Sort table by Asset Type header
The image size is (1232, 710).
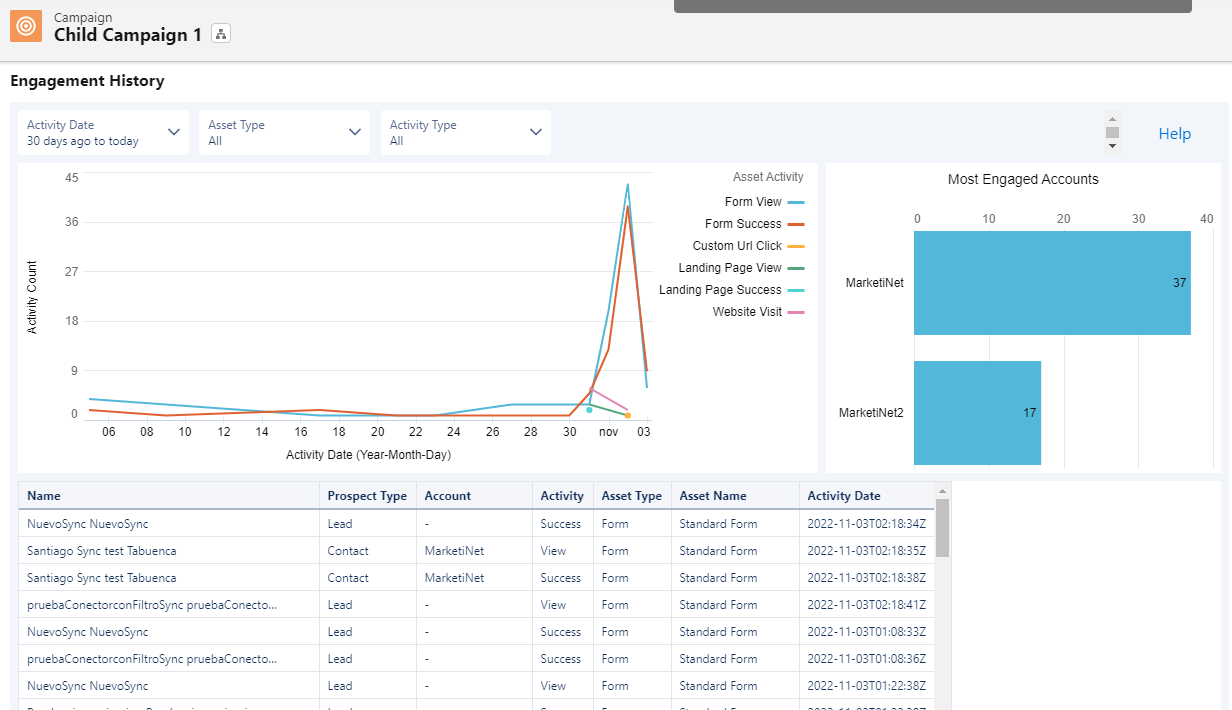pyautogui.click(x=632, y=496)
